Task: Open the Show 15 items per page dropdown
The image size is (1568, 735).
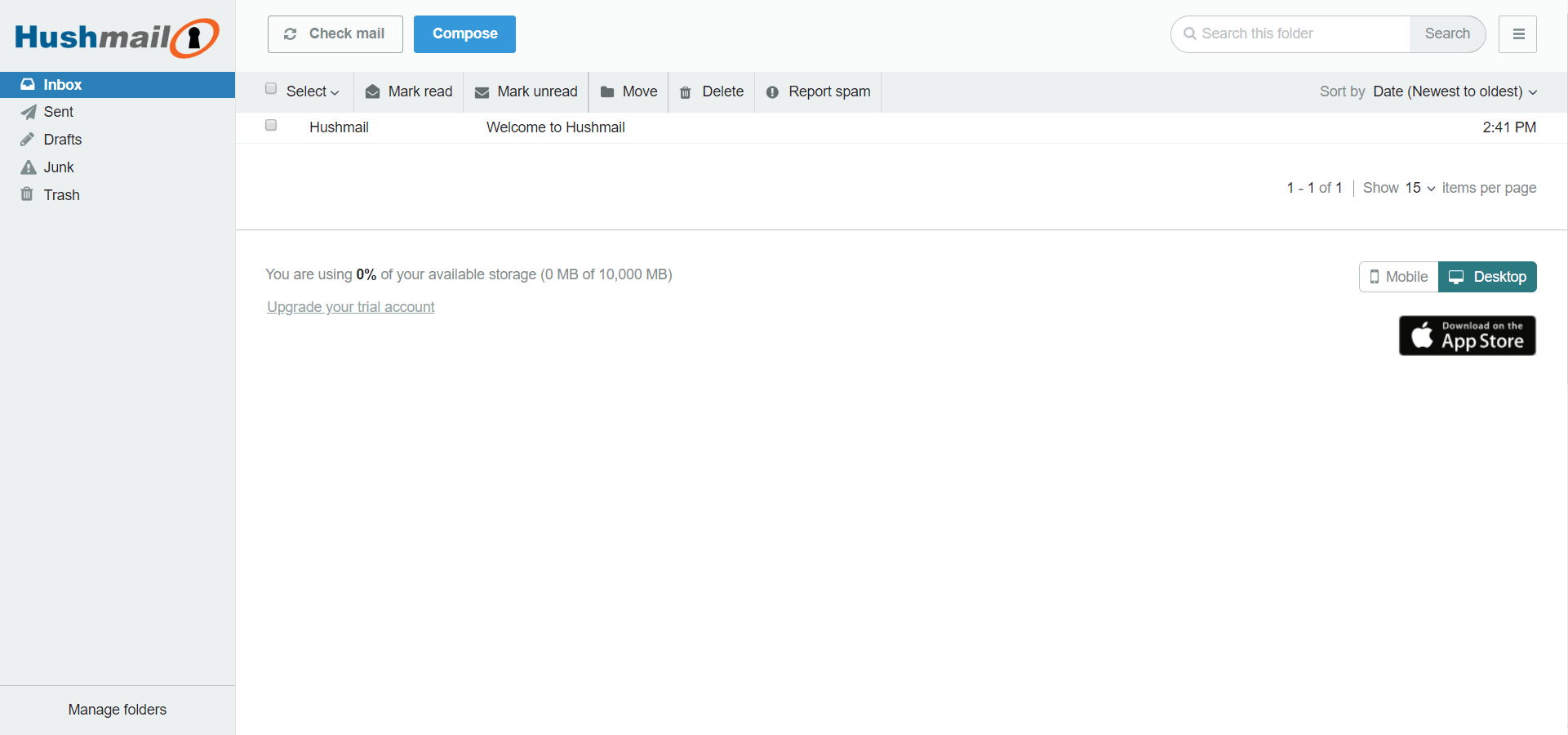Action: click(1419, 188)
